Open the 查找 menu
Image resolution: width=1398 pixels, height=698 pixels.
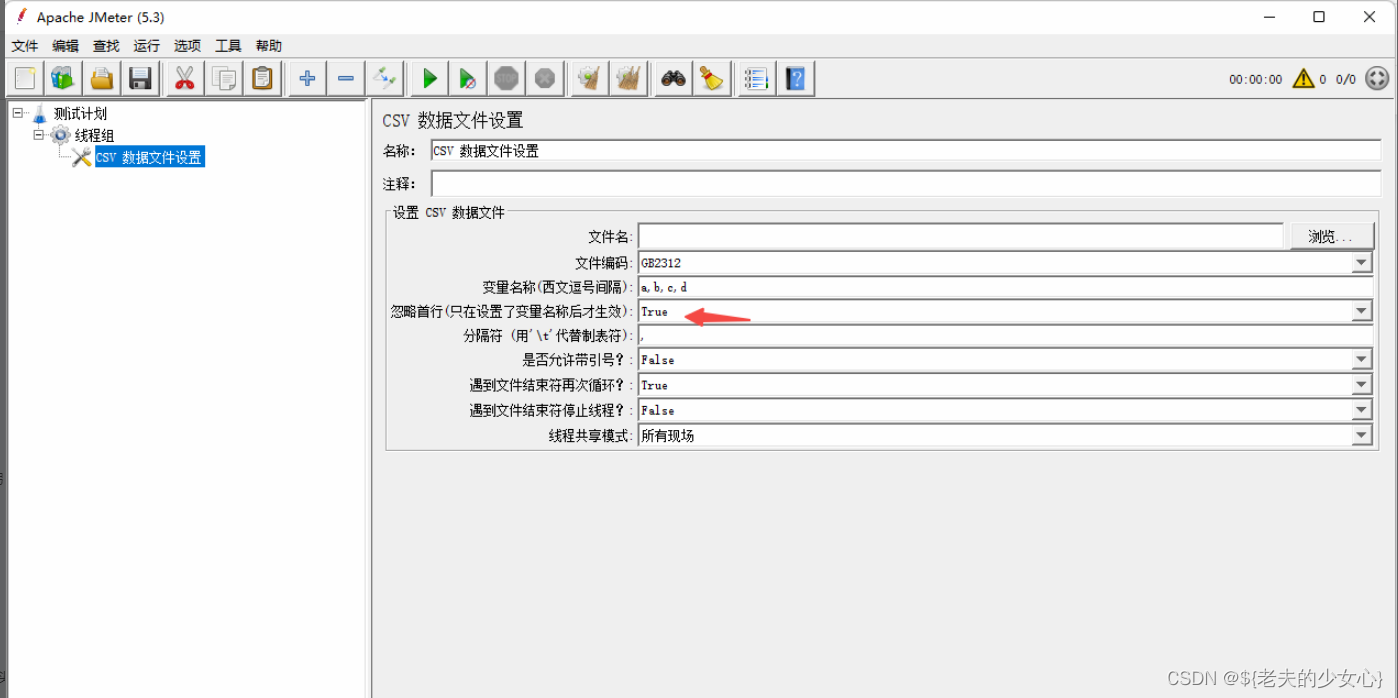pyautogui.click(x=106, y=46)
